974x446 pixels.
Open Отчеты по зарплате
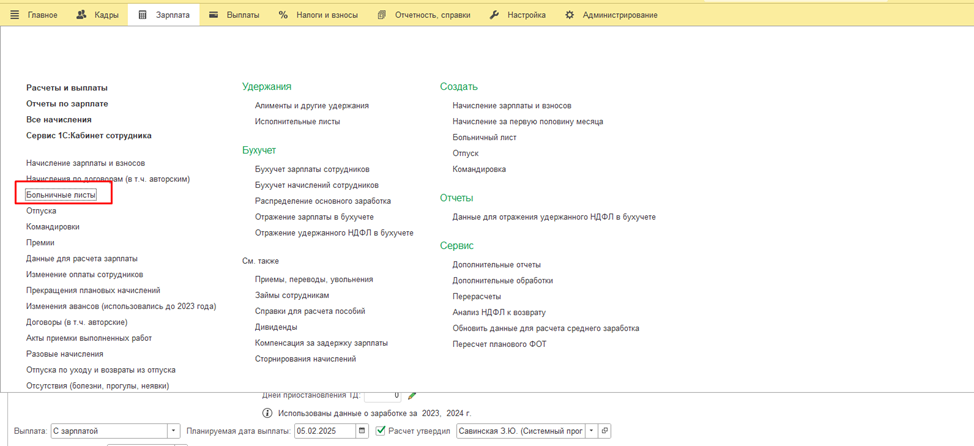(67, 104)
